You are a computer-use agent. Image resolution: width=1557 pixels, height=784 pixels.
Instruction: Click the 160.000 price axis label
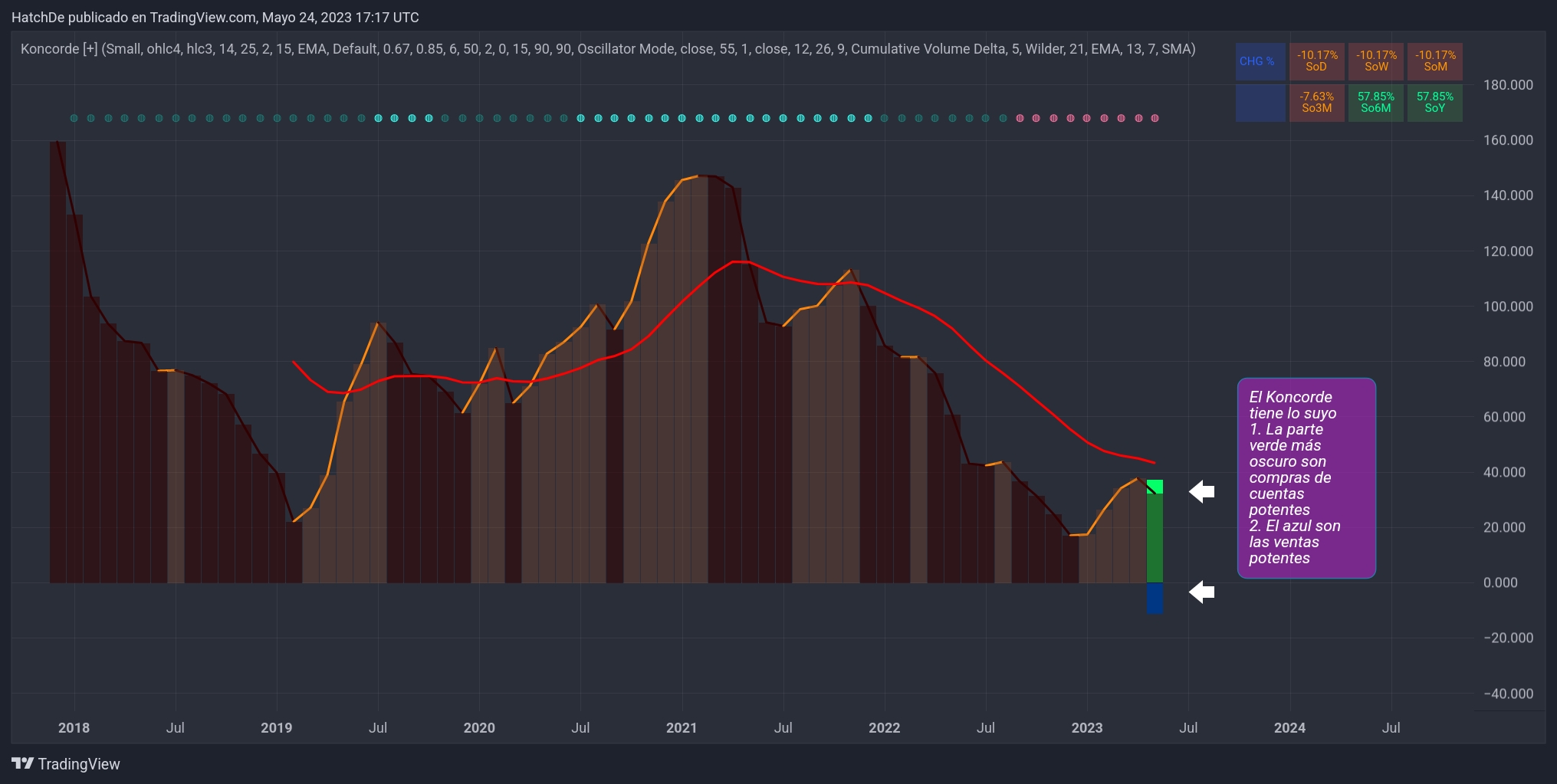(1508, 140)
